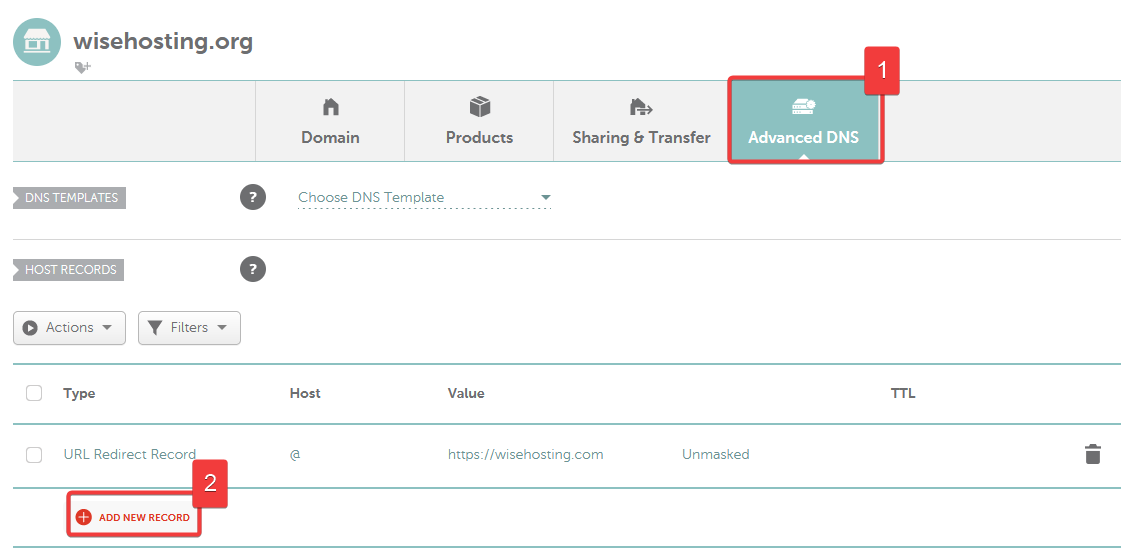This screenshot has height=559, width=1133.
Task: Click the HOST RECORDS section label
Action: pyautogui.click(x=69, y=269)
